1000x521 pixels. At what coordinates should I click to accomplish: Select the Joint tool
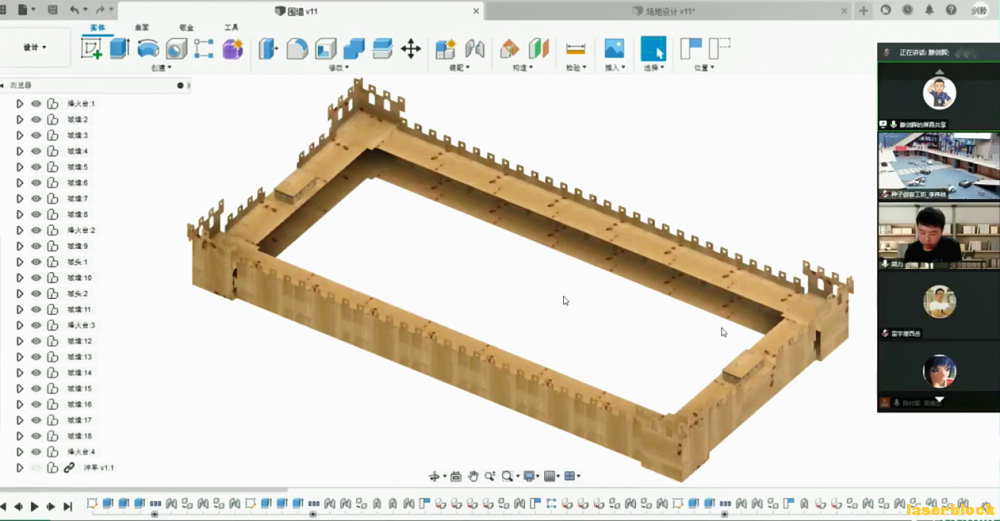(x=474, y=49)
